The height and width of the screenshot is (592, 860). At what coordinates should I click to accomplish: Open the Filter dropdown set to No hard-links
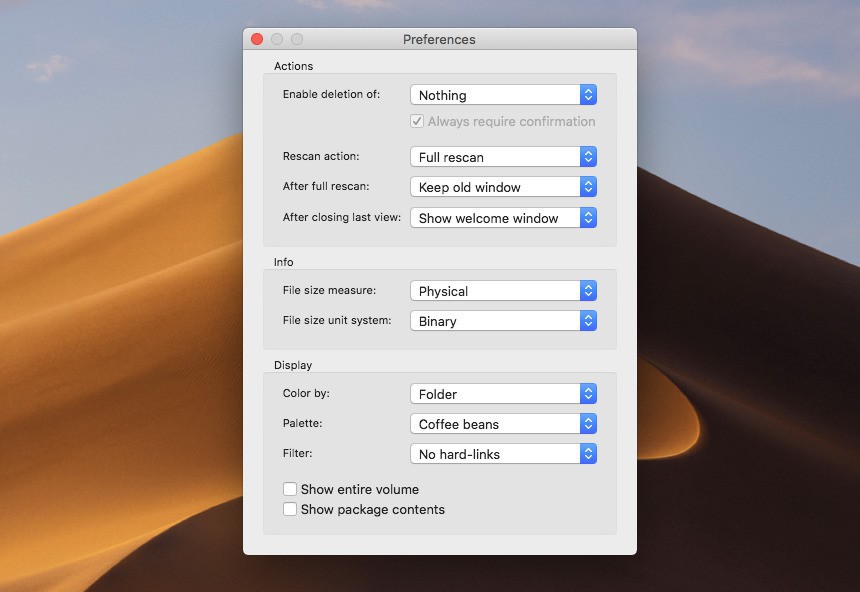tap(504, 454)
